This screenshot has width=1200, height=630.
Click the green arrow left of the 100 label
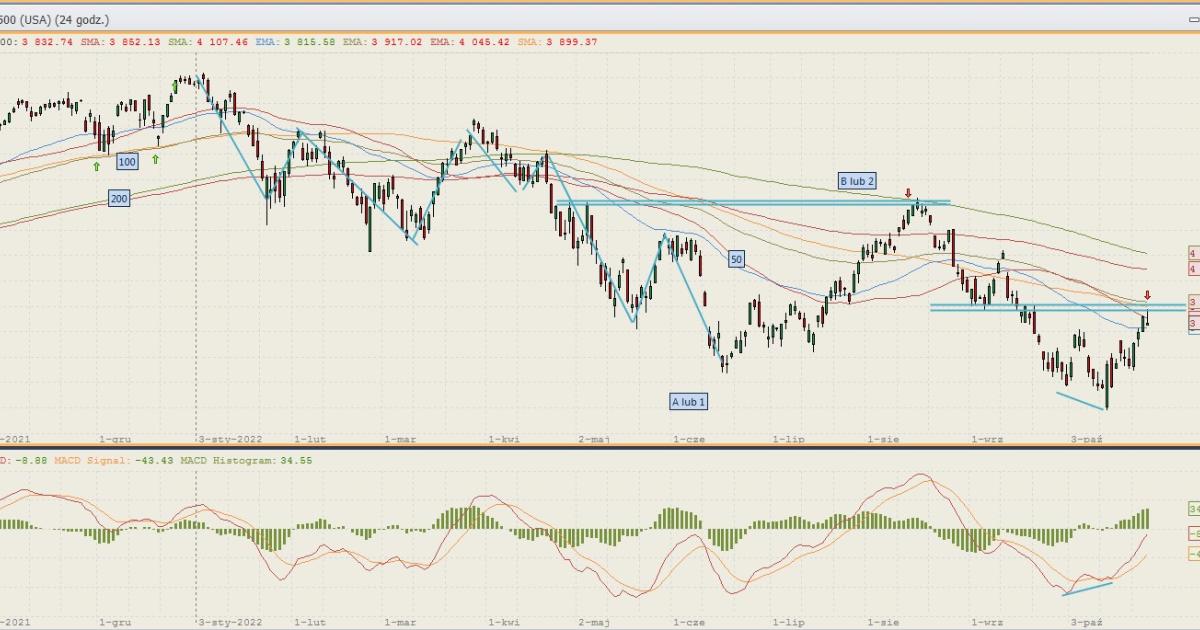[x=97, y=166]
